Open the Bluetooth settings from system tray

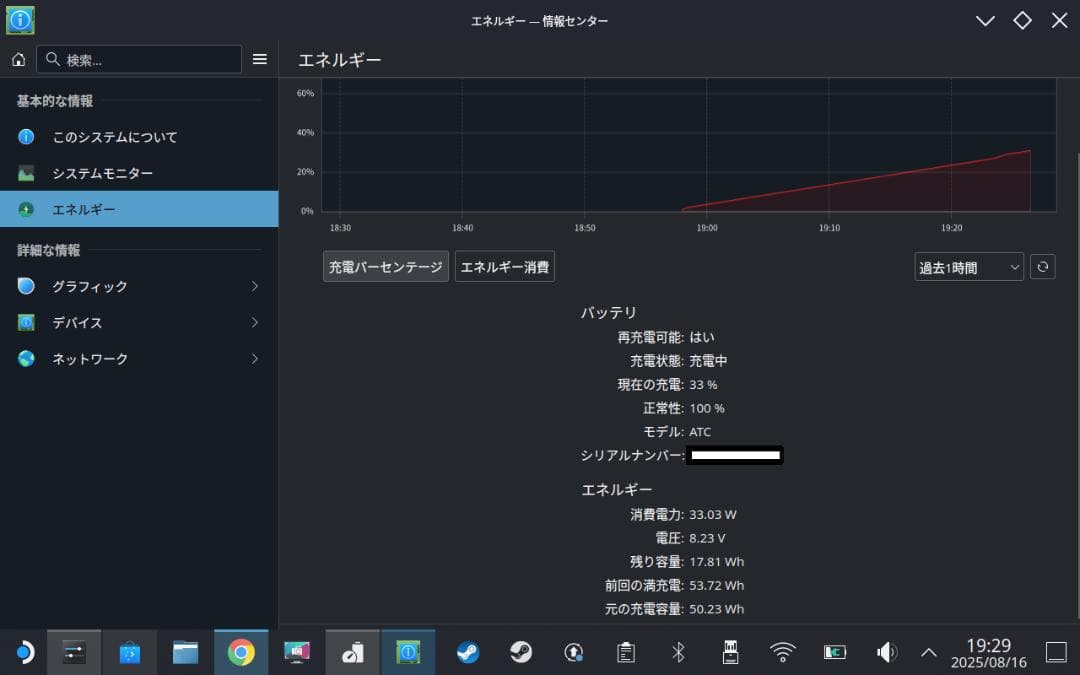[678, 651]
